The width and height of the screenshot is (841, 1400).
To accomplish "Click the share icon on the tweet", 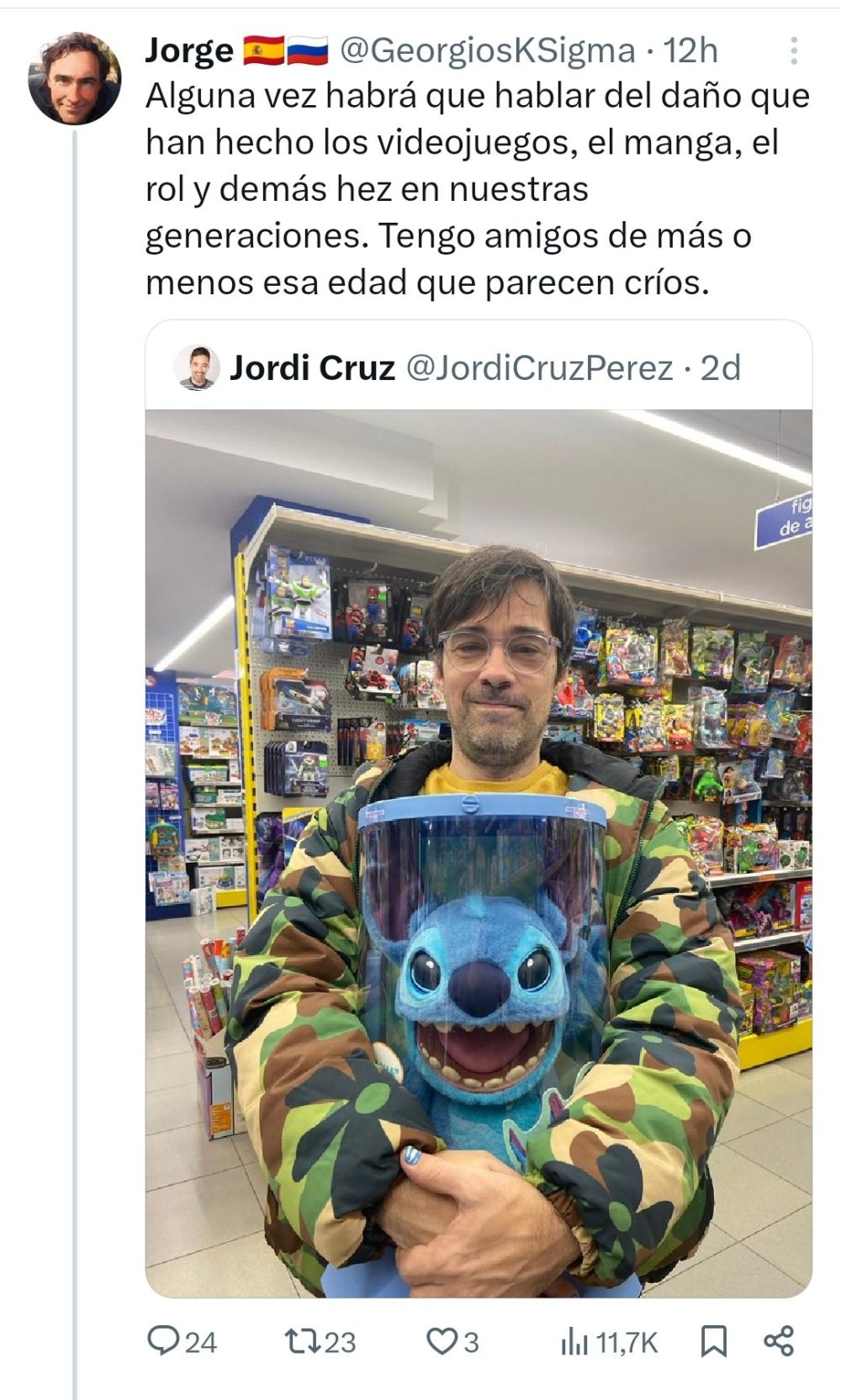I will pos(779,1341).
